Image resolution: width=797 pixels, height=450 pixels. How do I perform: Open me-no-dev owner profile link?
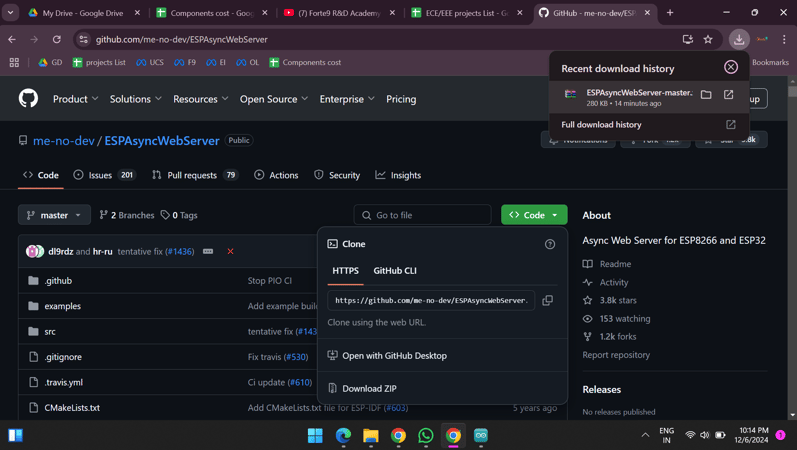click(64, 141)
